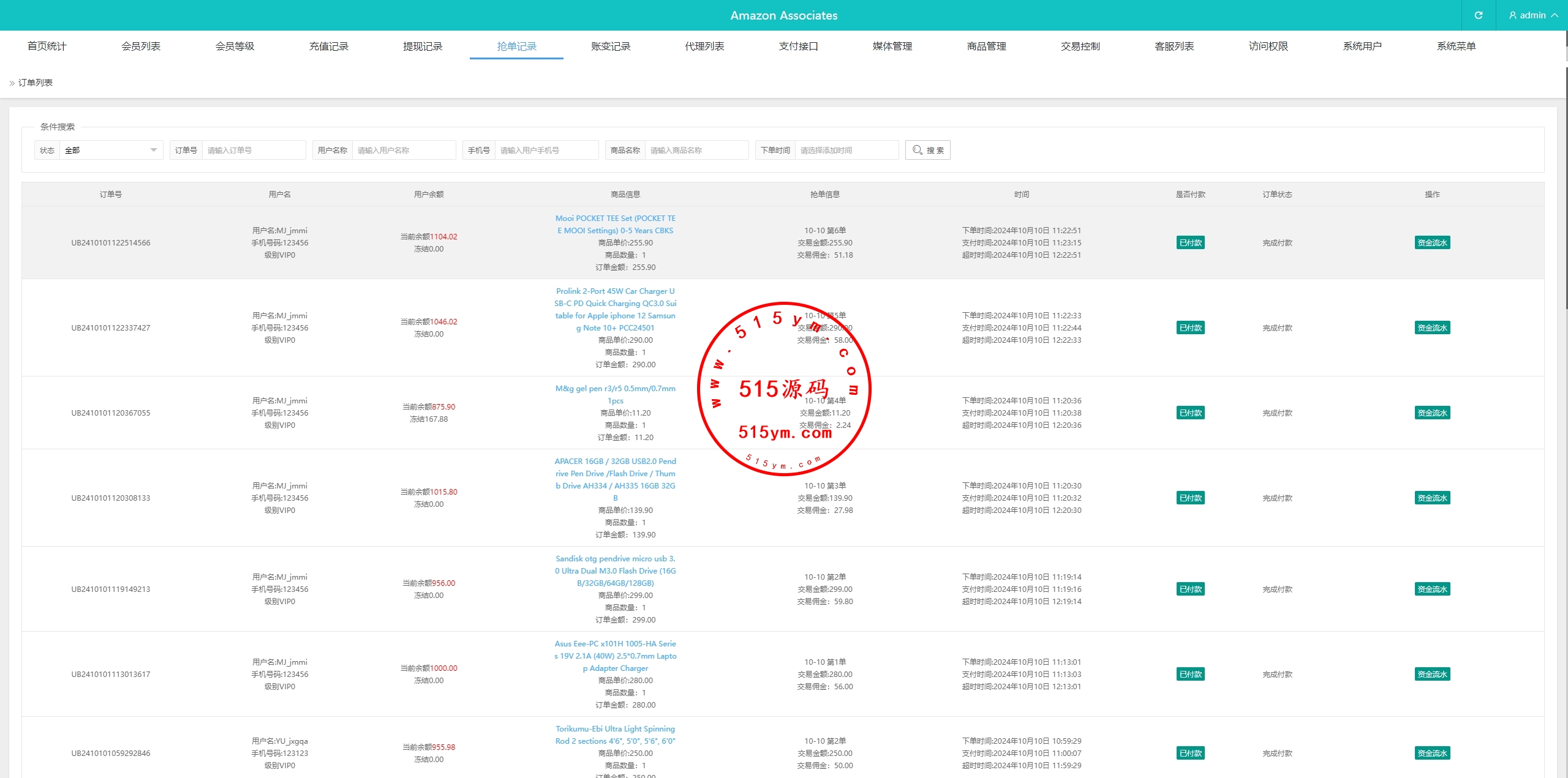Click the 订单号 search input field
The width and height of the screenshot is (1568, 778).
253,150
